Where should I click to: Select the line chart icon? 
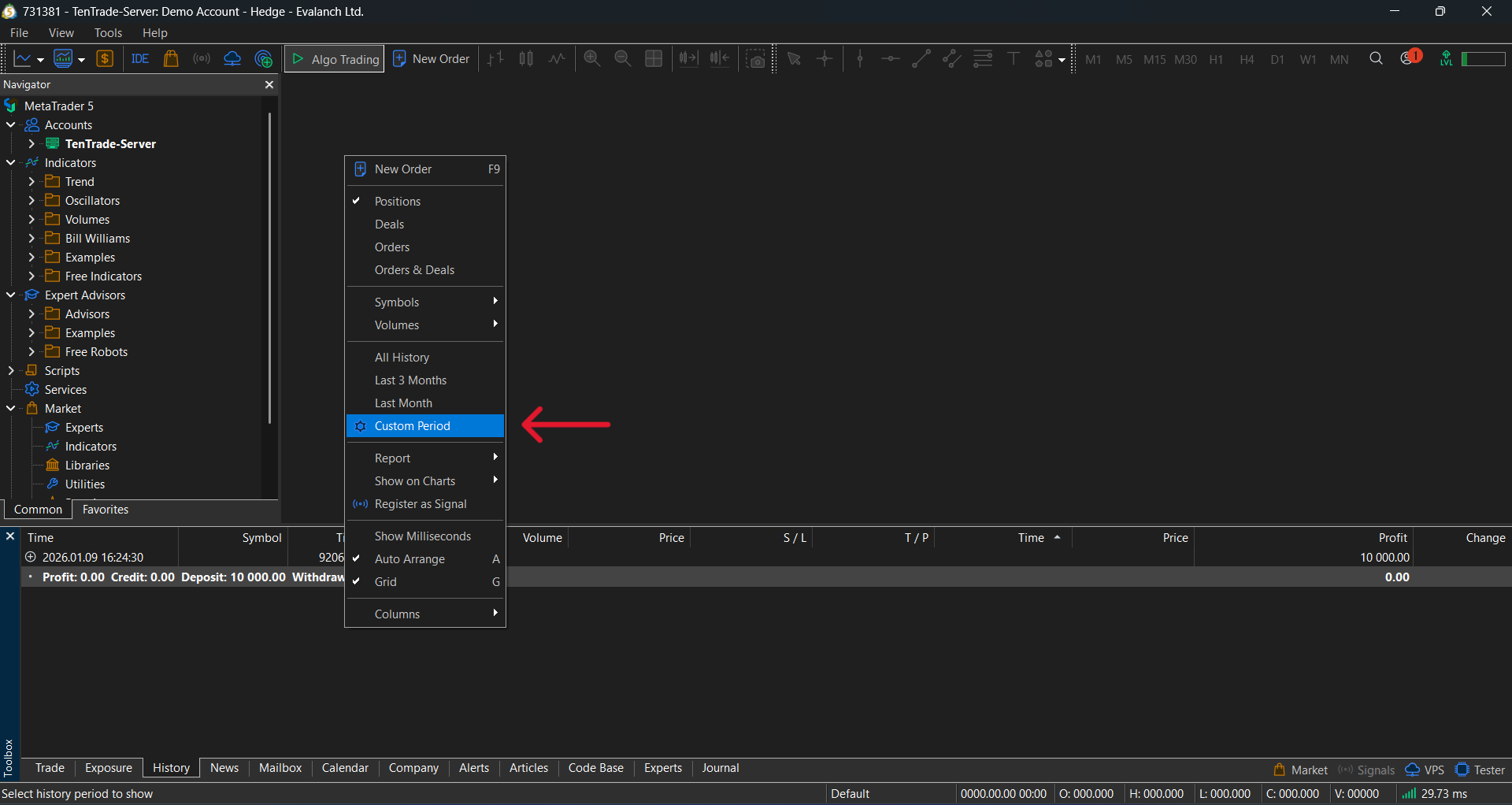[557, 59]
